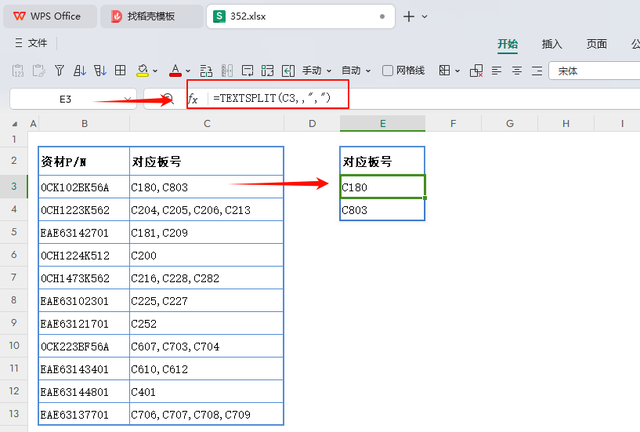Viewport: 640px width, 432px height.
Task: Click the insert columns icon
Action: (x=227, y=71)
